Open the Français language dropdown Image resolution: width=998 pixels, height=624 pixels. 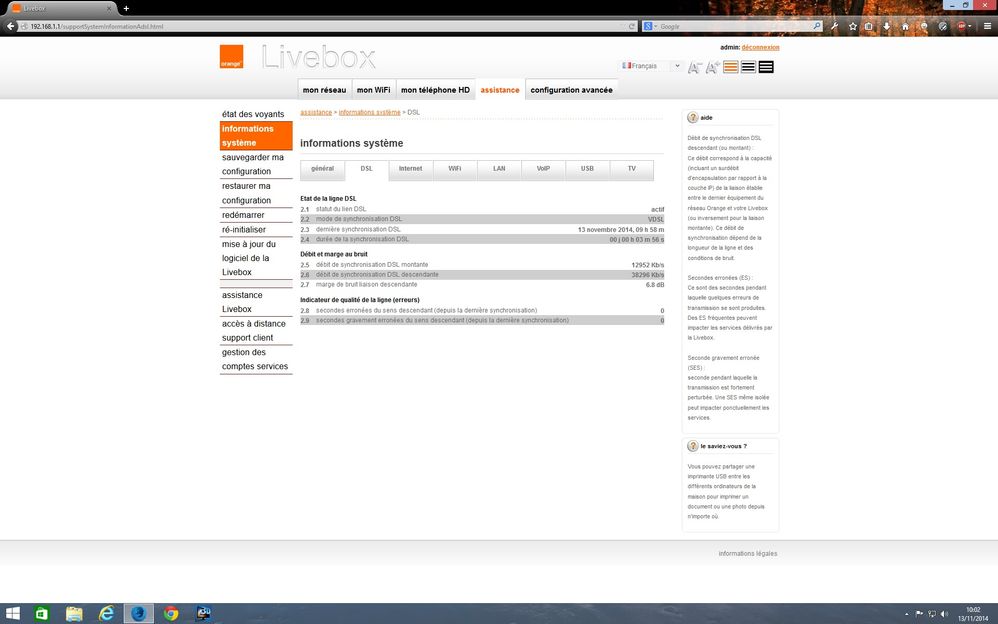[652, 66]
